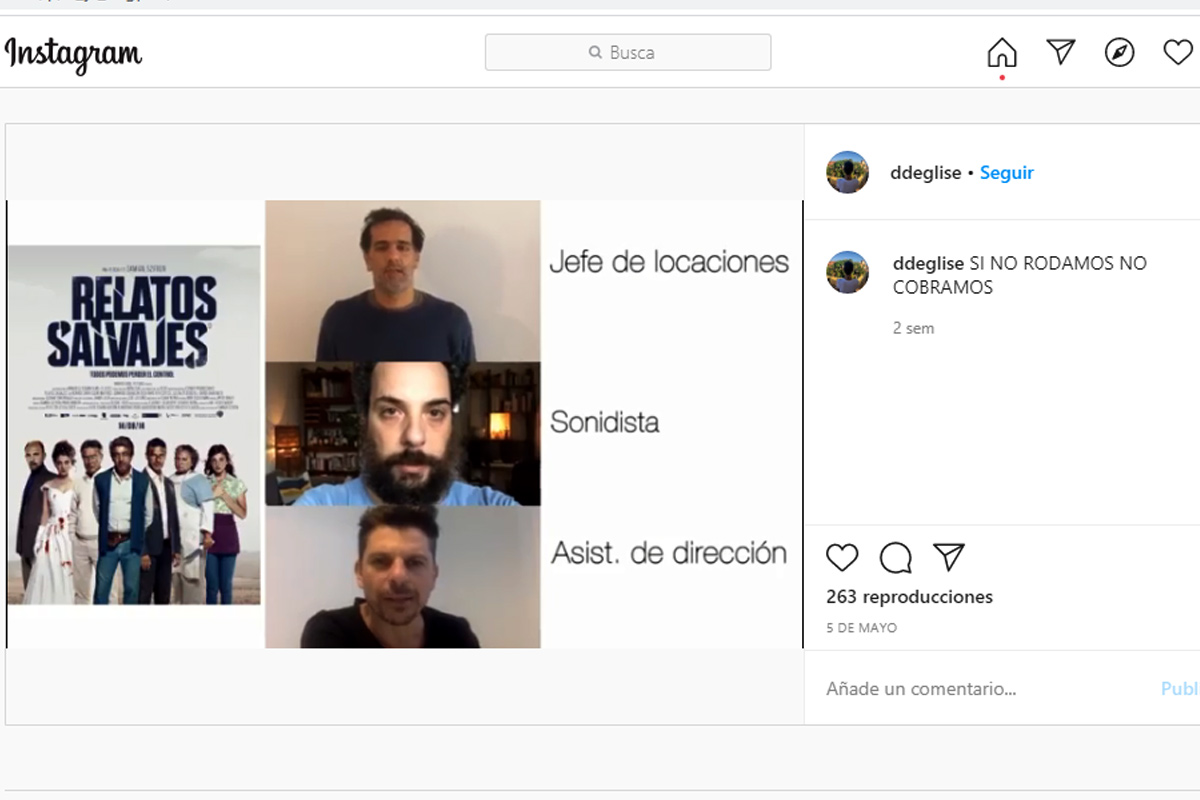Click ddeglise username in the caption
Screen dimensions: 1200x800
pyautogui.click(x=929, y=263)
